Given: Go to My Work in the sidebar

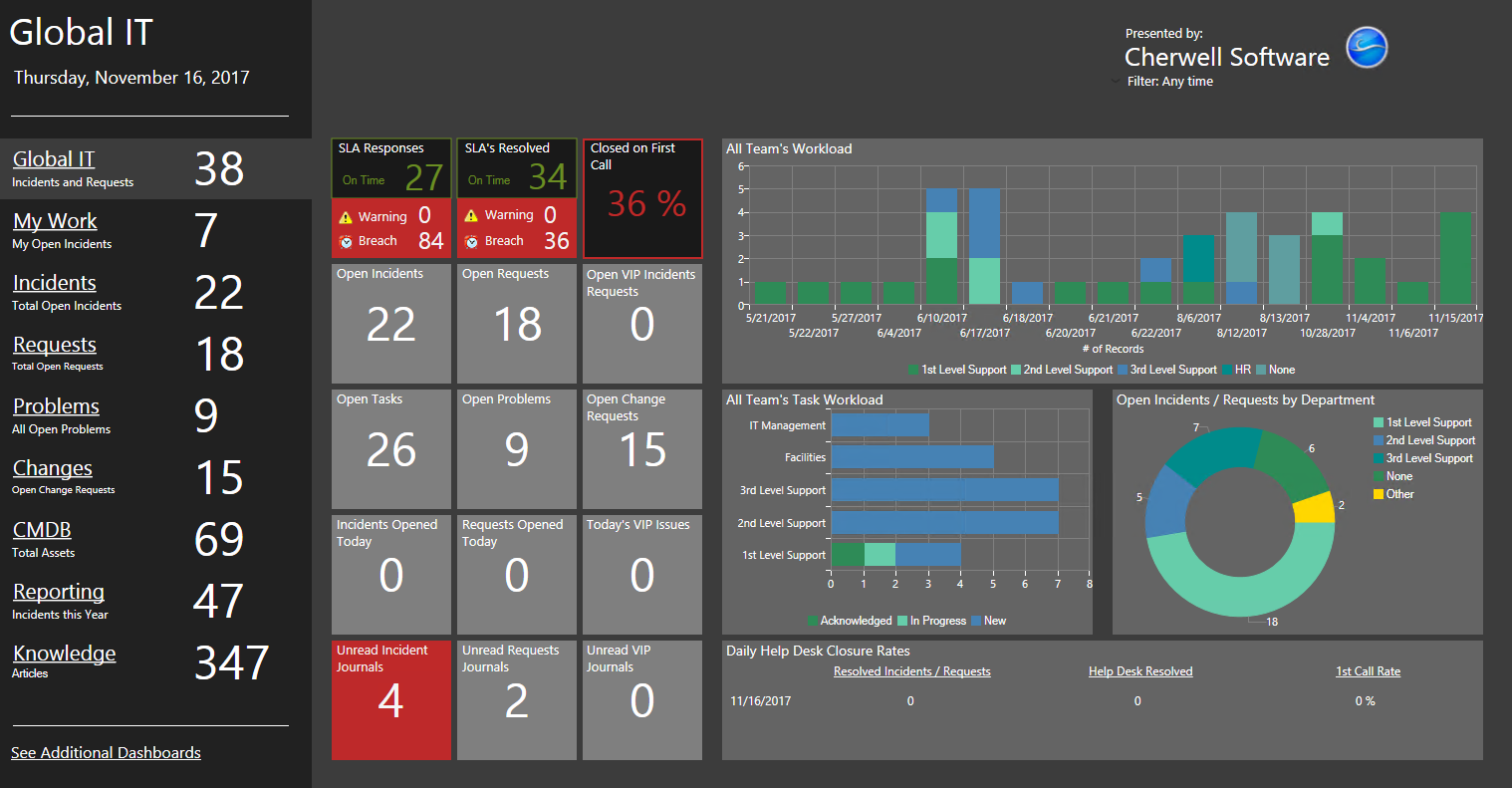Looking at the screenshot, I should [55, 221].
